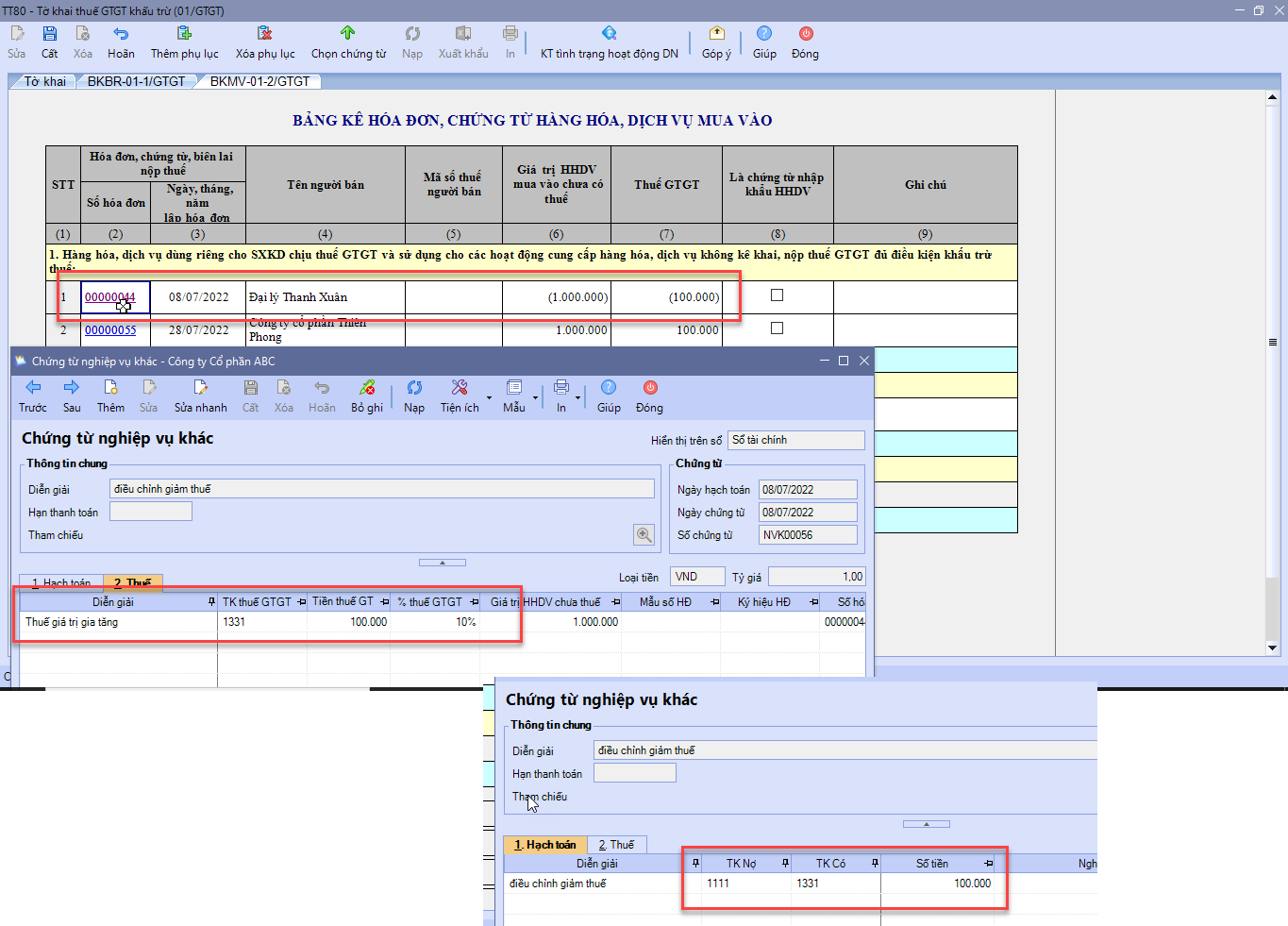The image size is (1288, 926).
Task: Click main window vertical scrollbar down arrow
Action: pyautogui.click(x=1272, y=648)
